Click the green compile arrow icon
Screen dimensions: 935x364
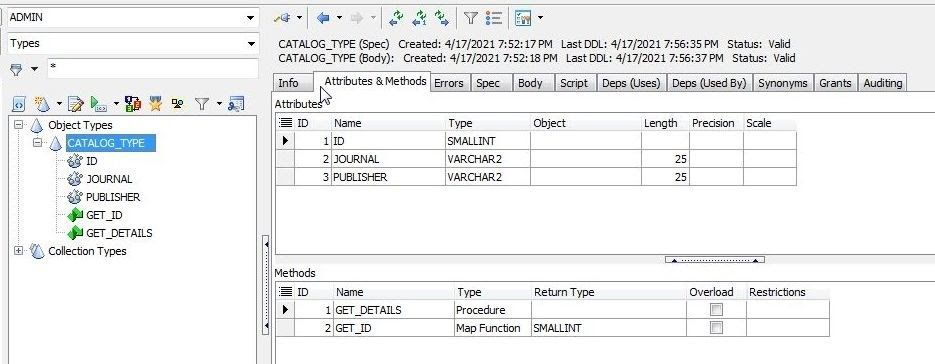[98, 104]
